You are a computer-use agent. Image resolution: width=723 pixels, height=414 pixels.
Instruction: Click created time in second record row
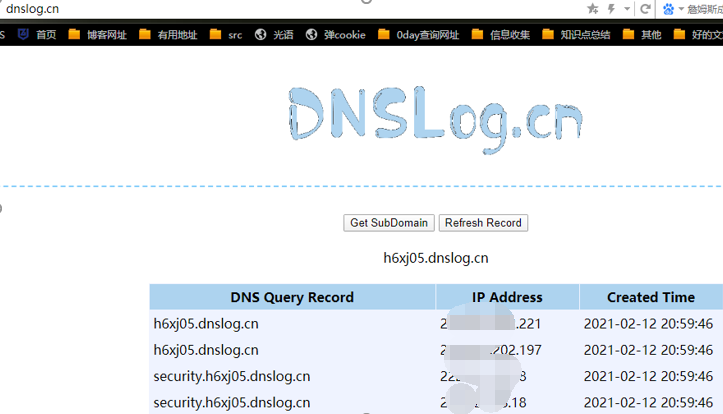(648, 350)
